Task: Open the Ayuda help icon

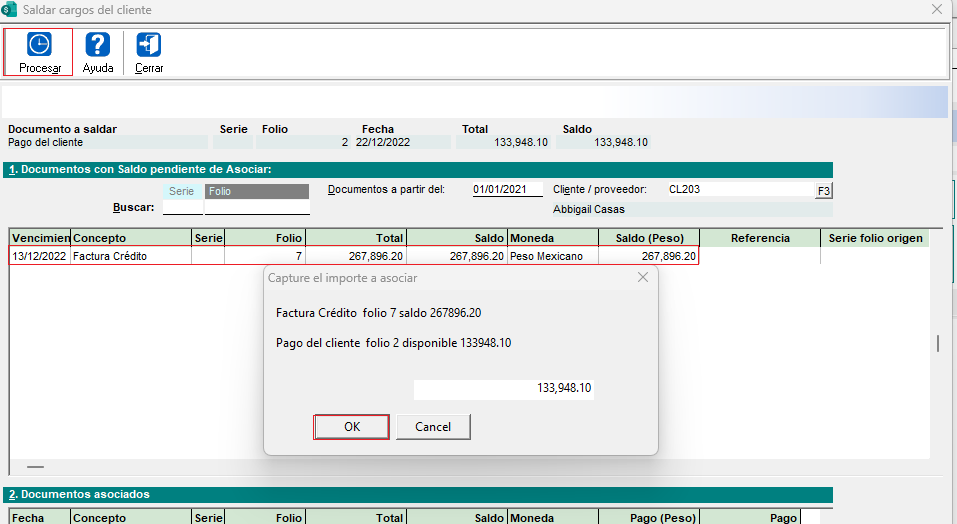Action: (x=97, y=45)
